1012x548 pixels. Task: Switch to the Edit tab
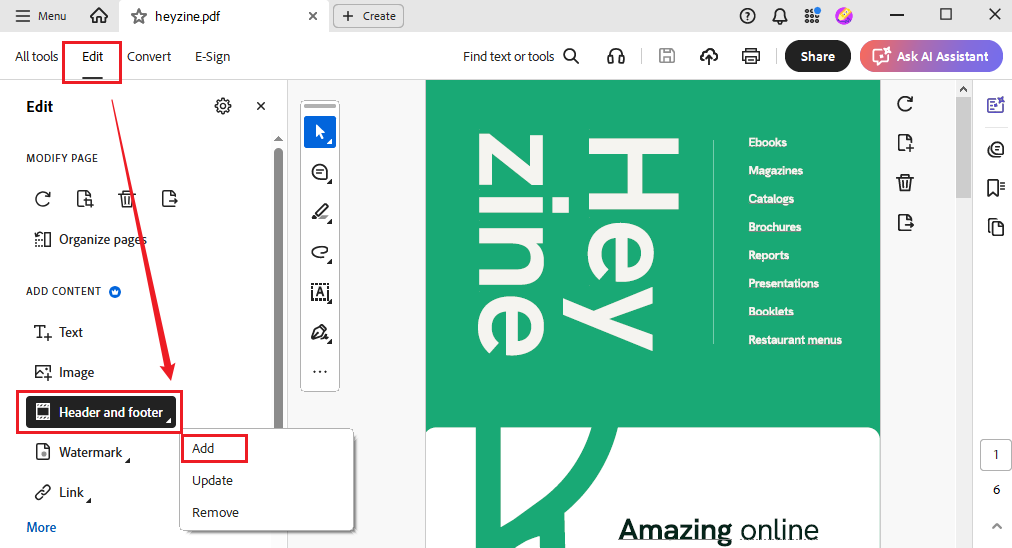click(92, 56)
